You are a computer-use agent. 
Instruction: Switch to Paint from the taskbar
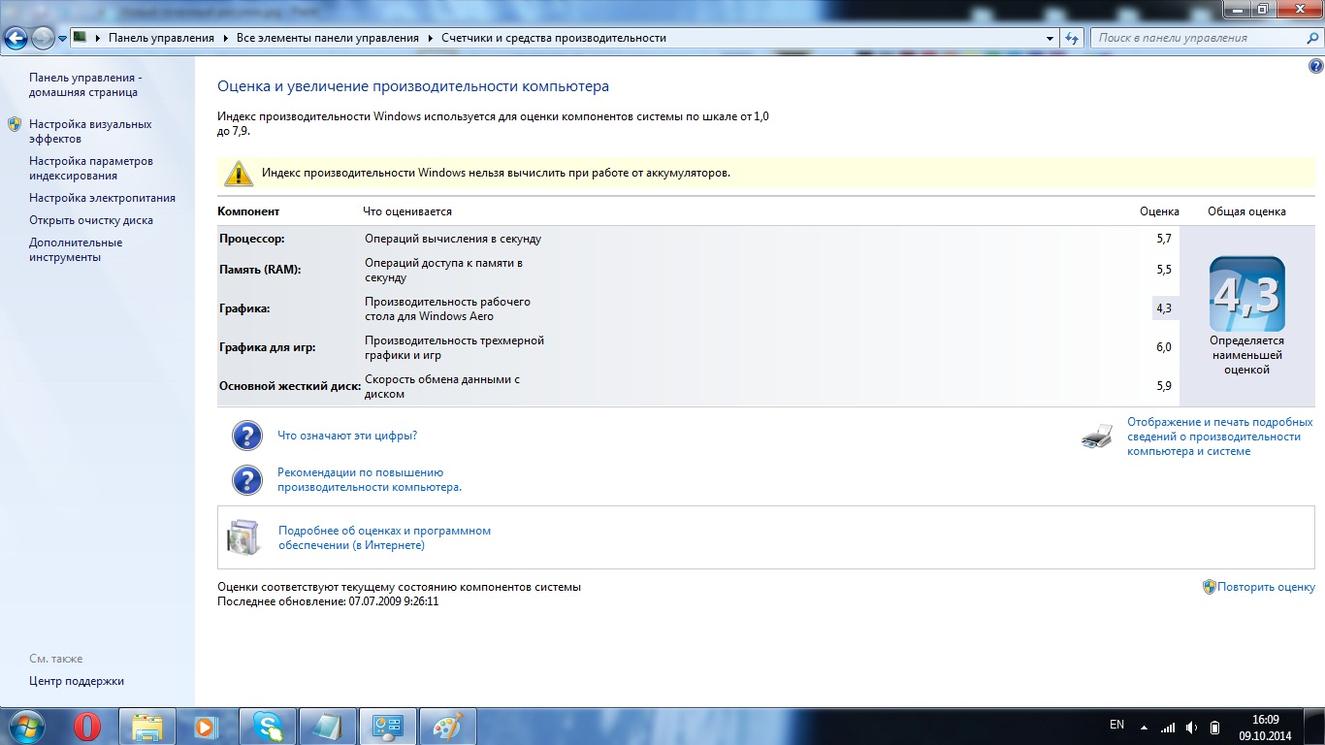click(447, 727)
